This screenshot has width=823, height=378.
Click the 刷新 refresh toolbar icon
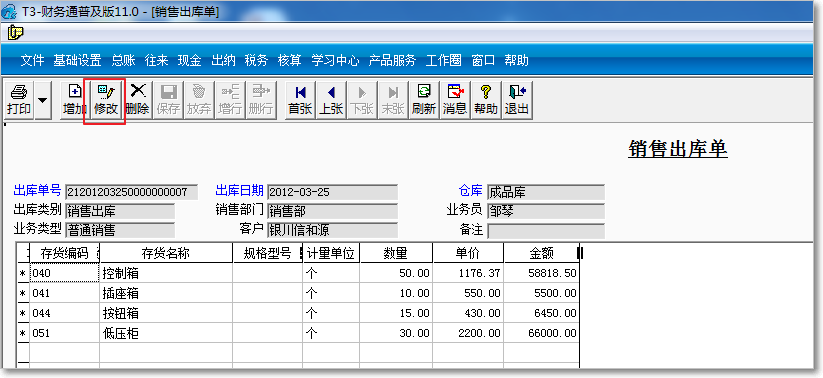pos(424,100)
